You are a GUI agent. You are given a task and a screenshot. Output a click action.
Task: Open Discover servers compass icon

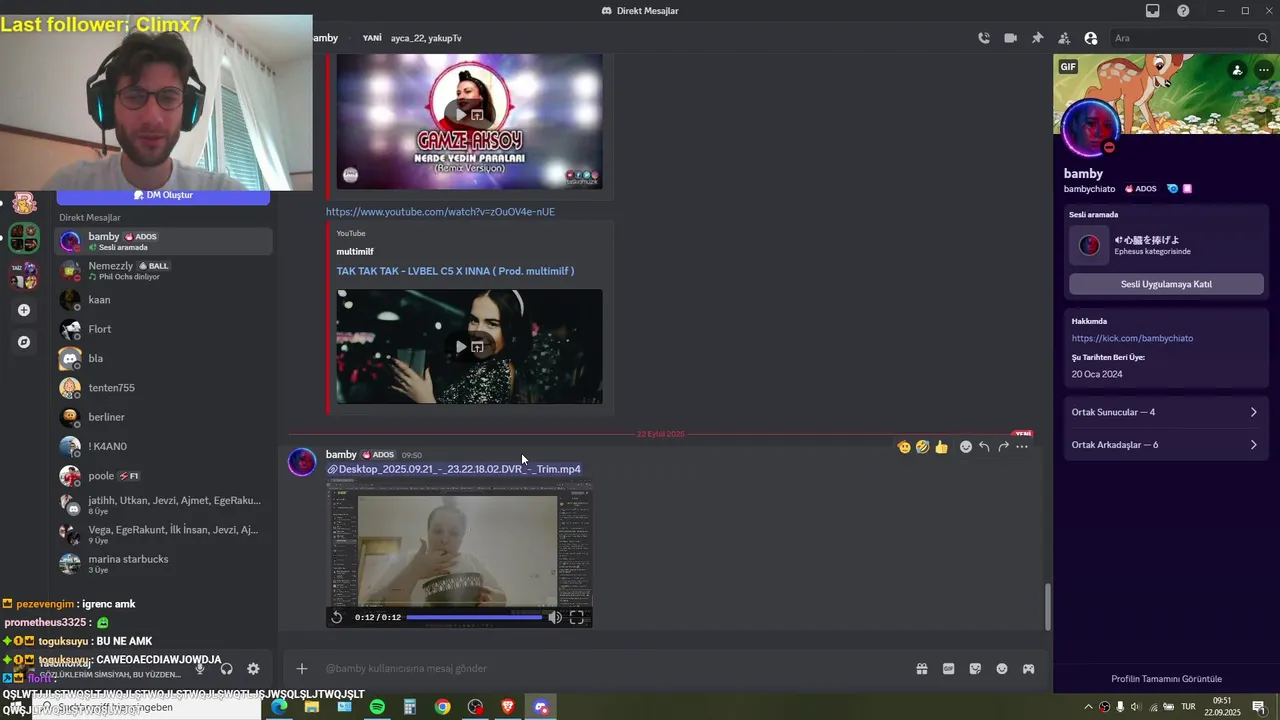[x=24, y=342]
